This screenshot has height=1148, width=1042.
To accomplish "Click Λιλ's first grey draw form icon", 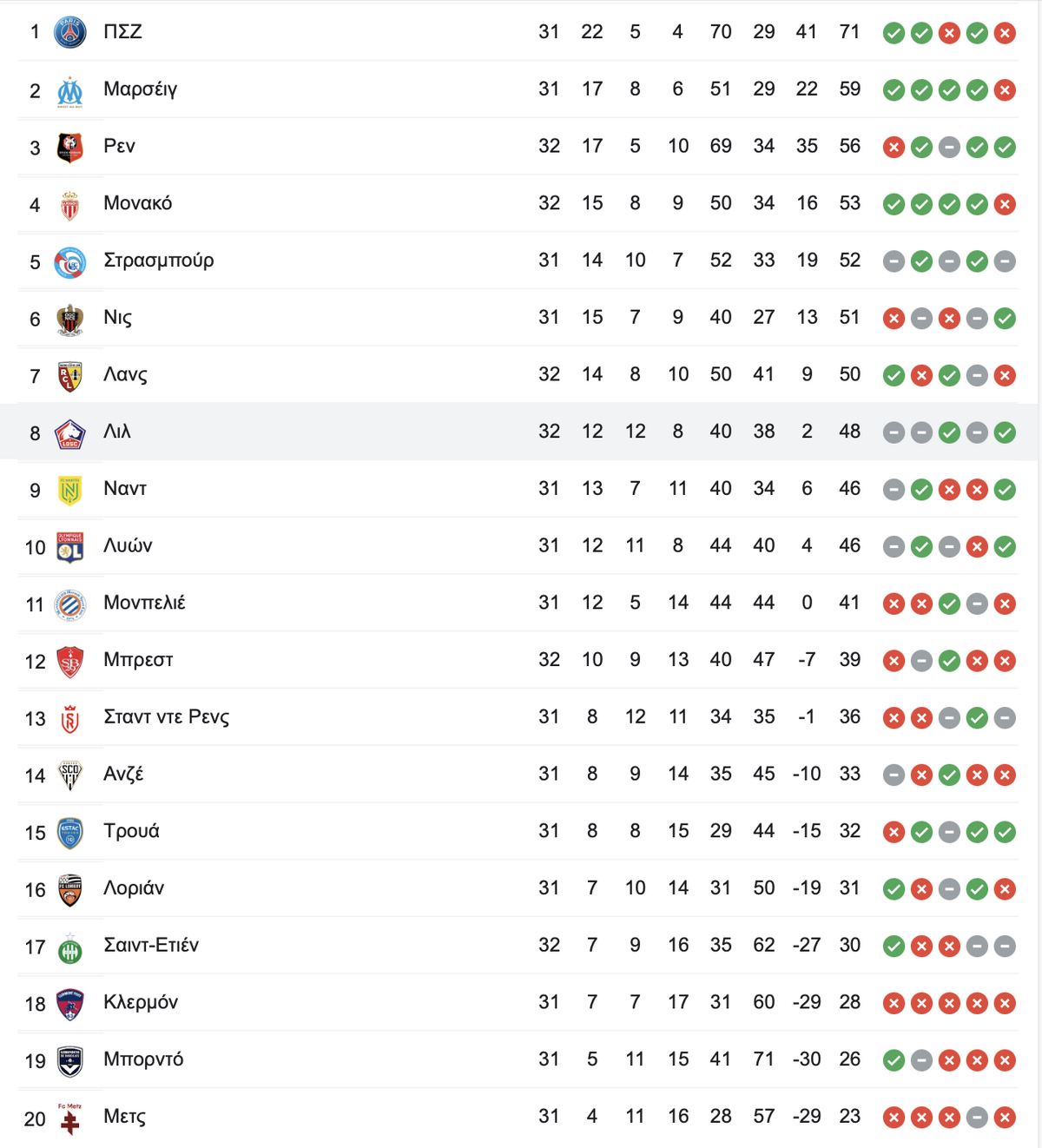I will [894, 432].
